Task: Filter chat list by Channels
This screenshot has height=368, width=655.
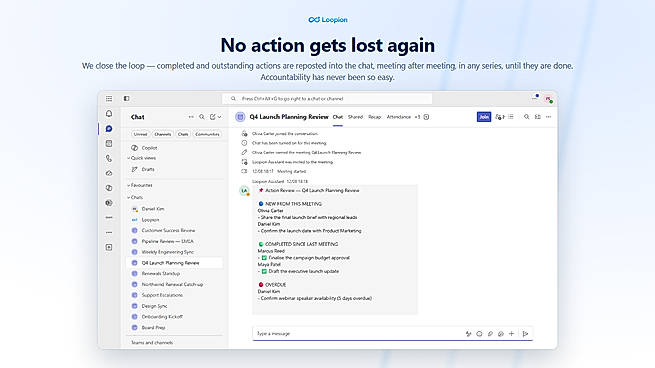Action: tap(162, 134)
